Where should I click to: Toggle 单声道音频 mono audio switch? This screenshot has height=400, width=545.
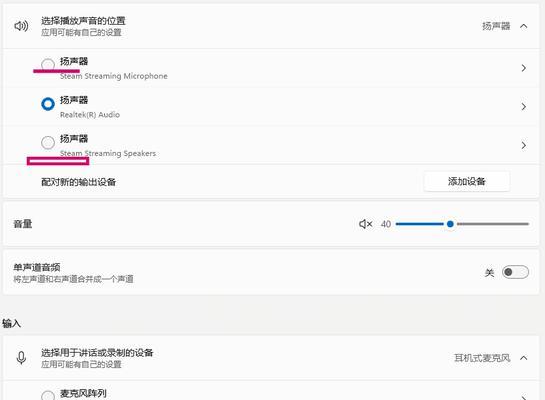(x=515, y=272)
